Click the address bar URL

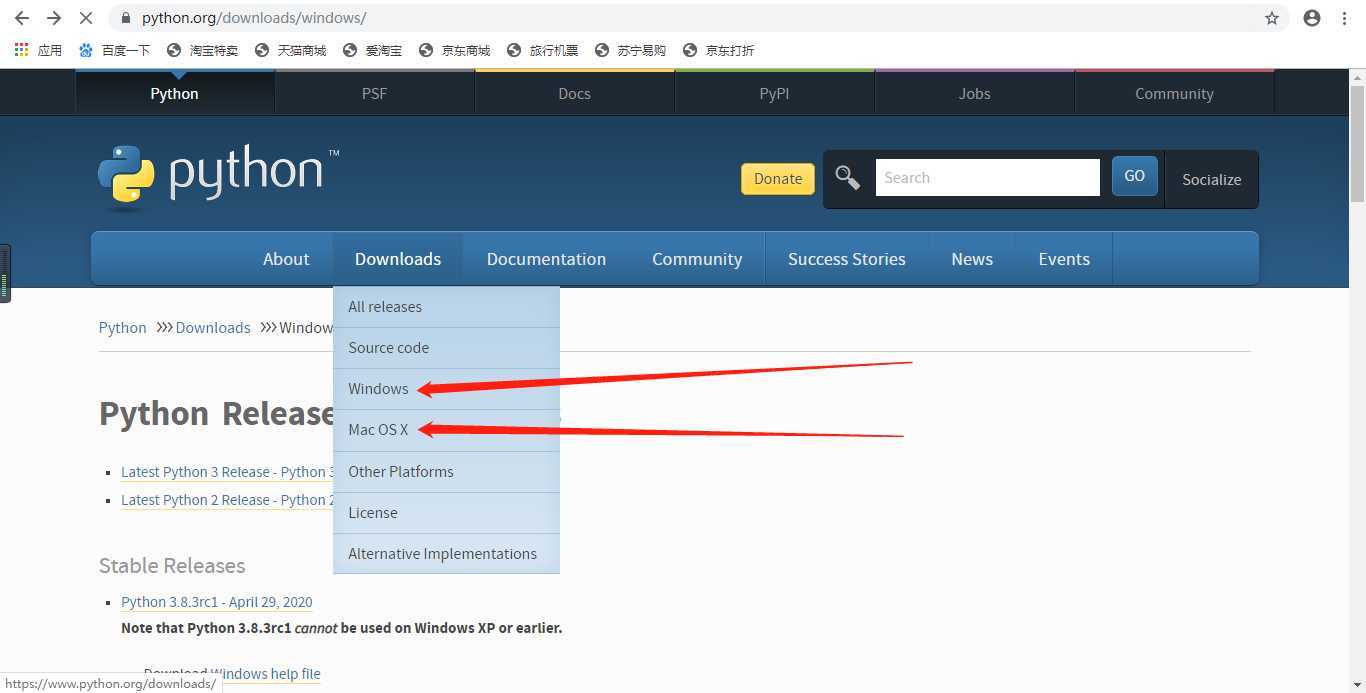[254, 18]
